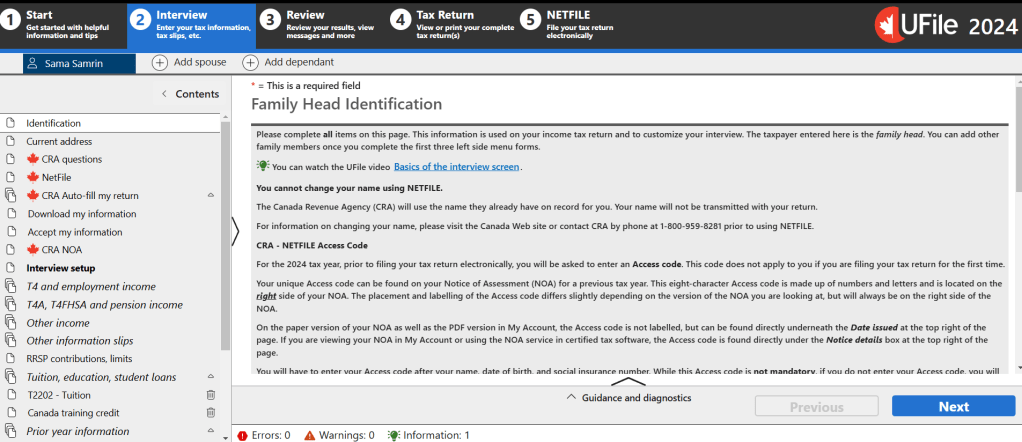Click the Information lightbulb status icon
The image size is (1022, 442).
click(393, 435)
